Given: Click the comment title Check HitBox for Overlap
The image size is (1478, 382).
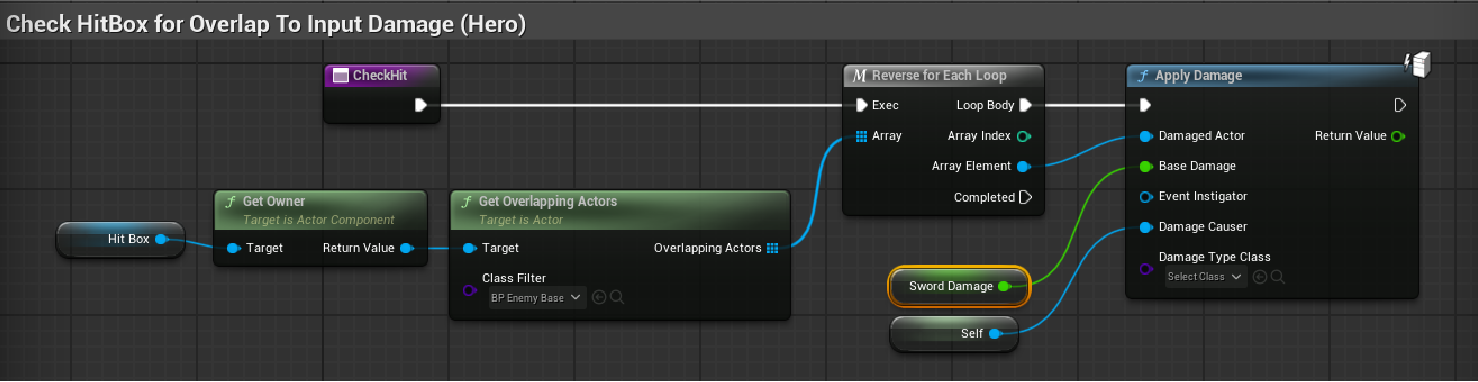Looking at the screenshot, I should point(266,25).
